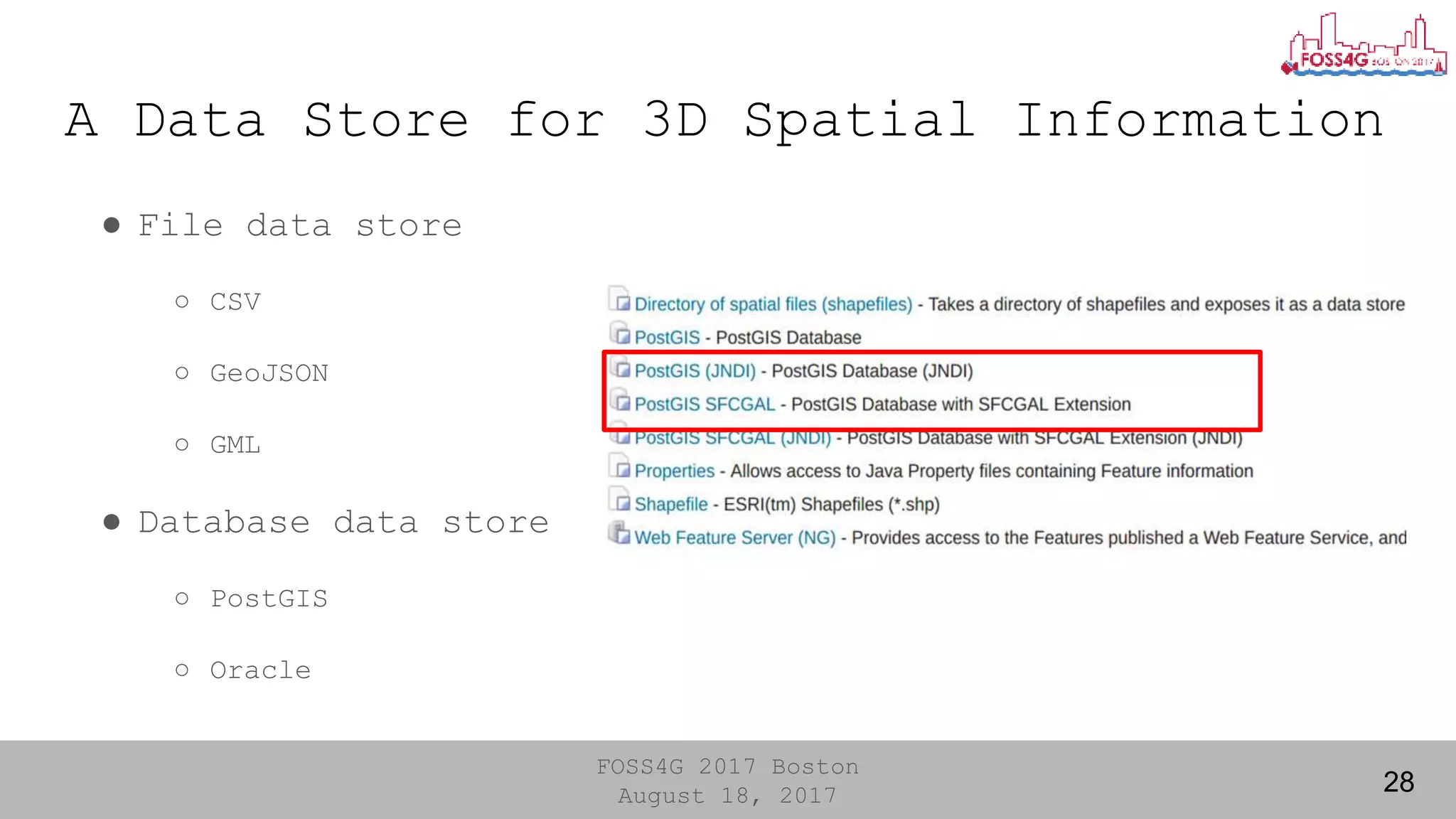This screenshot has width=1456, height=819.
Task: Open the PostGIS SFCGAL (JNDI) link
Action: (732, 438)
